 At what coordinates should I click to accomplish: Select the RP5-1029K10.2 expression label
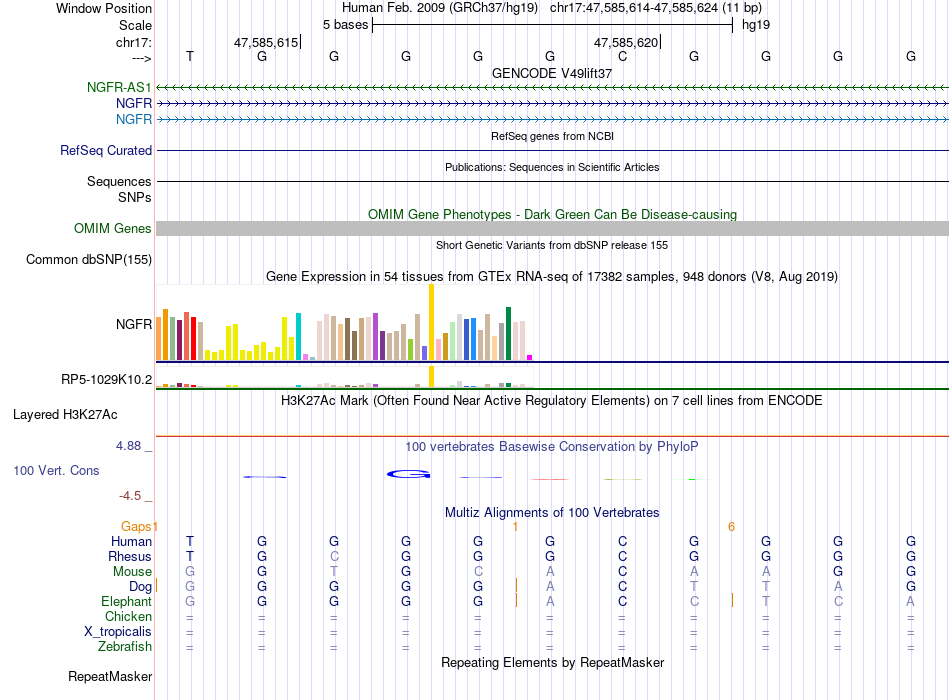click(107, 379)
